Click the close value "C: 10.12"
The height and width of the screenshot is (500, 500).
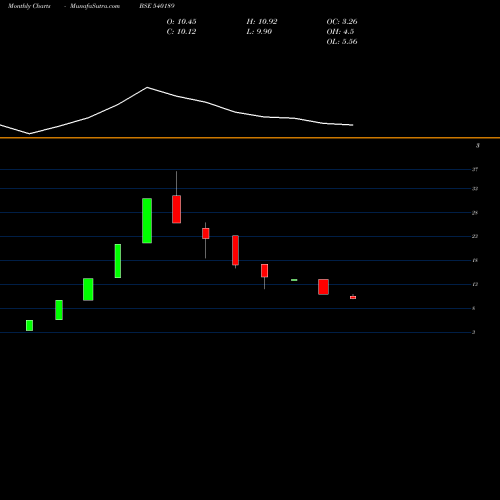coord(181,32)
